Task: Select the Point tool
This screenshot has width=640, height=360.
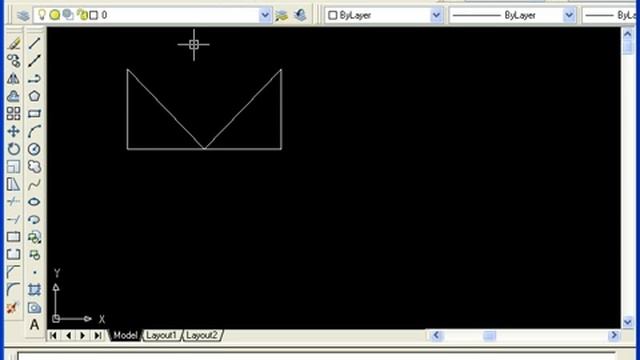Action: 34,272
